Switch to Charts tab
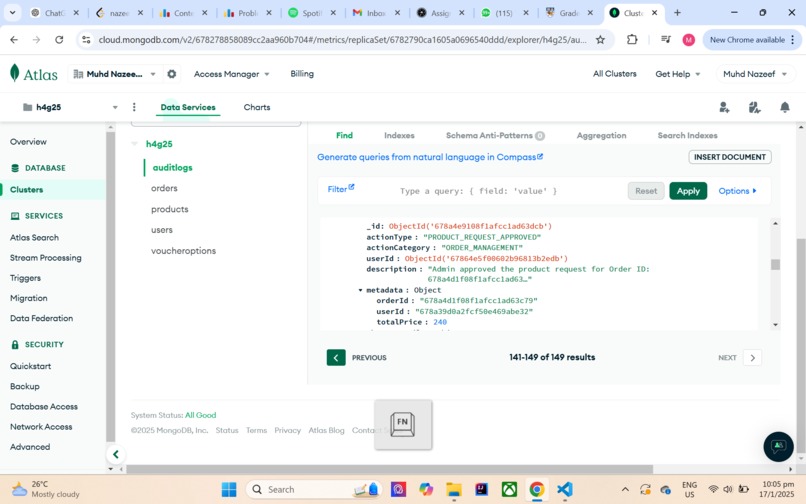This screenshot has height=504, width=806. tap(257, 107)
